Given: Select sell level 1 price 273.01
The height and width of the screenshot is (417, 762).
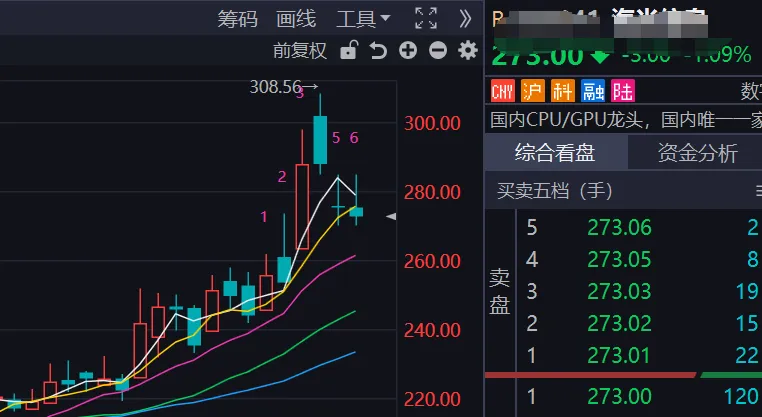Looking at the screenshot, I should tap(619, 356).
